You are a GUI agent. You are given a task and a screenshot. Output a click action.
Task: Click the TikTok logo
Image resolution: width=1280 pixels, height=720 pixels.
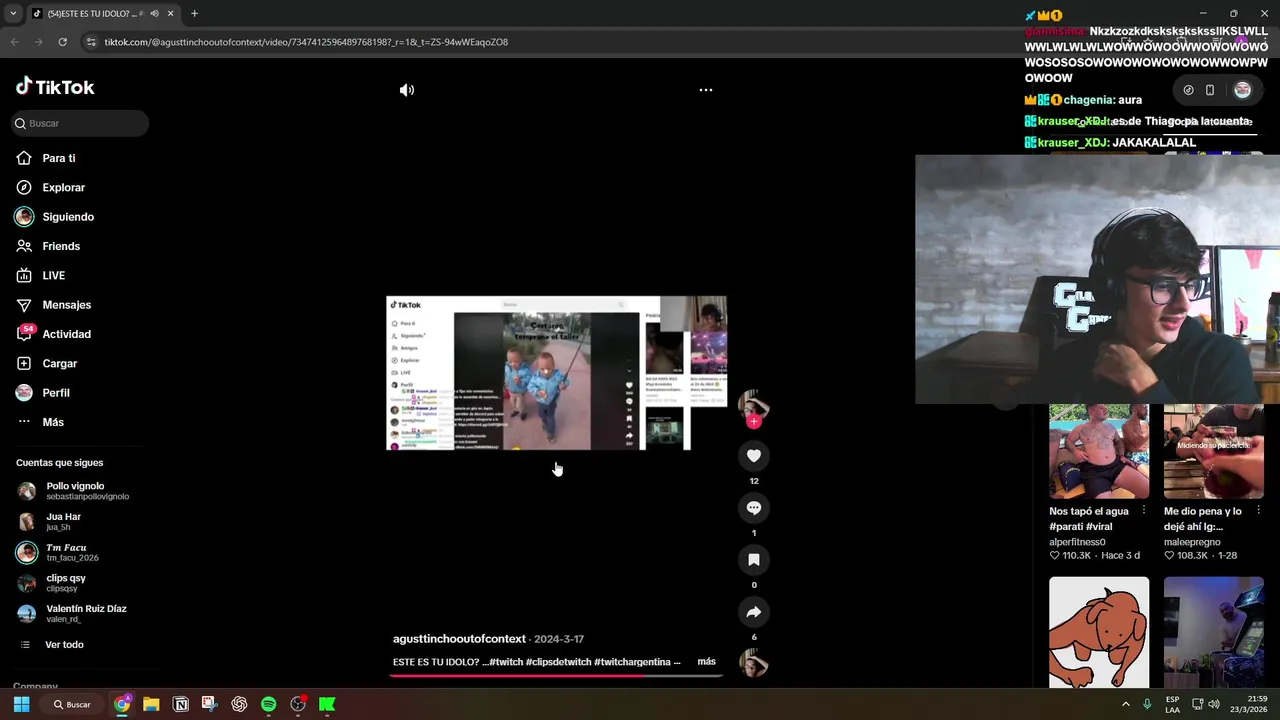[x=55, y=87]
